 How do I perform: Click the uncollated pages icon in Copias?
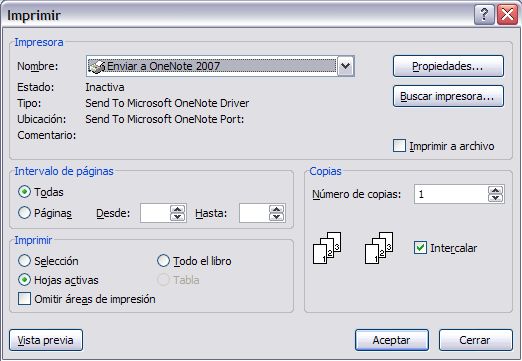click(x=327, y=248)
